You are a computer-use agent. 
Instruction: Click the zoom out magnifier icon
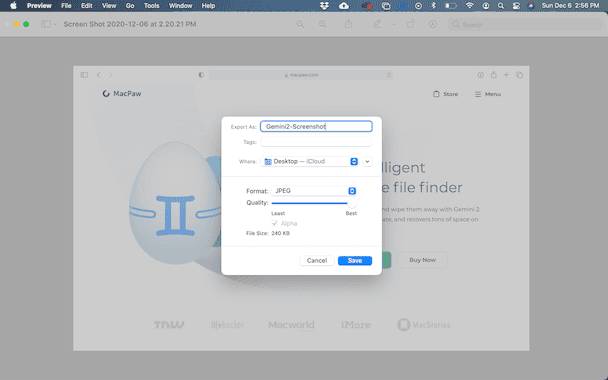(x=300, y=24)
